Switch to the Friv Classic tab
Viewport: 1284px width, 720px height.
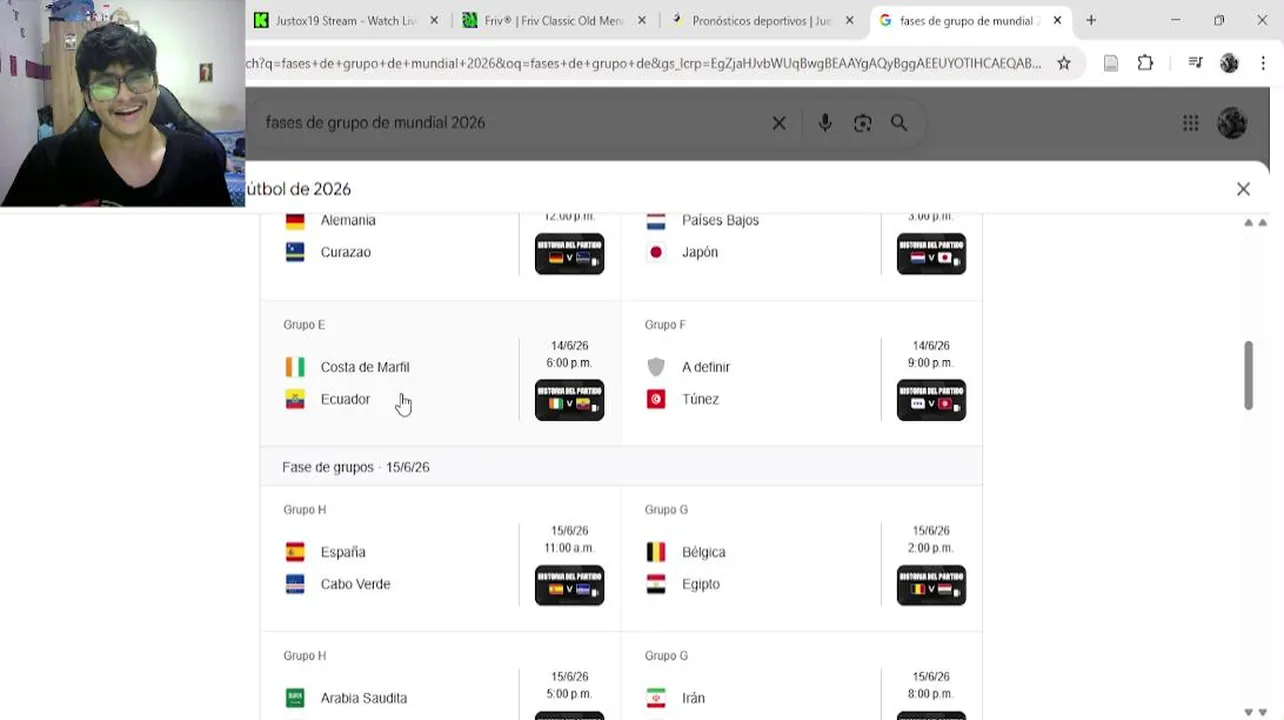[x=553, y=20]
